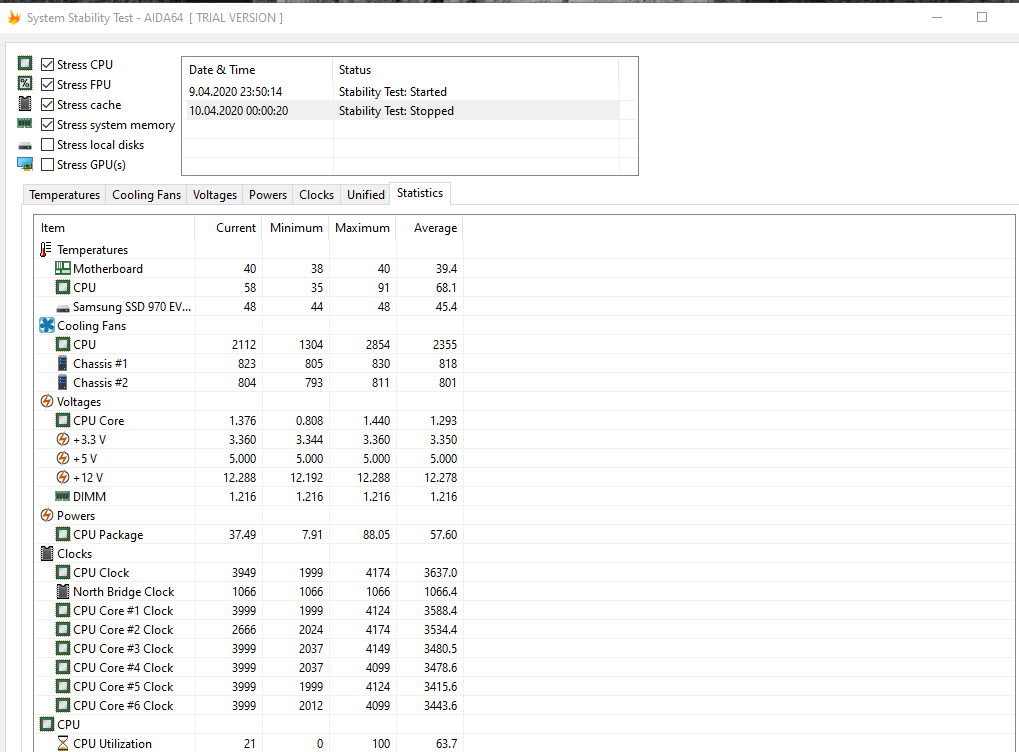
Task: Click the Current column header
Action: [x=229, y=227]
